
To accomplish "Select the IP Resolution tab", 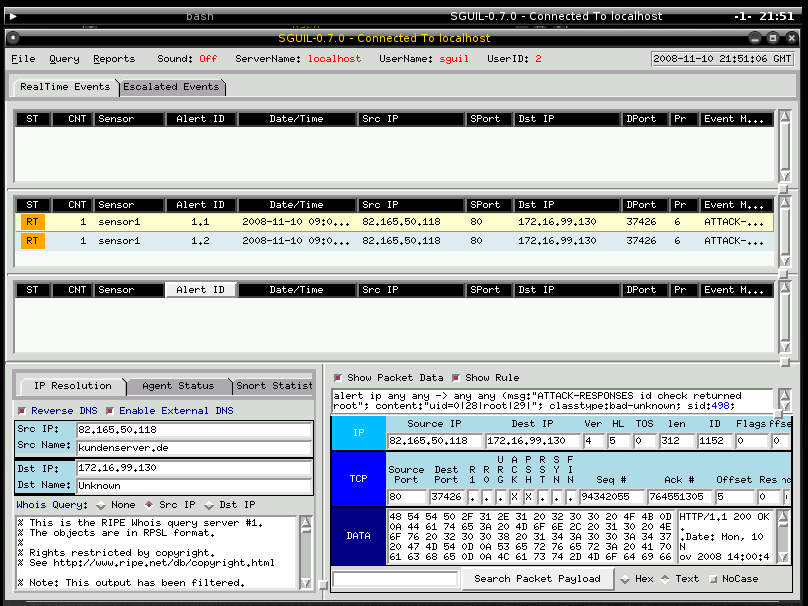I will coord(73,386).
